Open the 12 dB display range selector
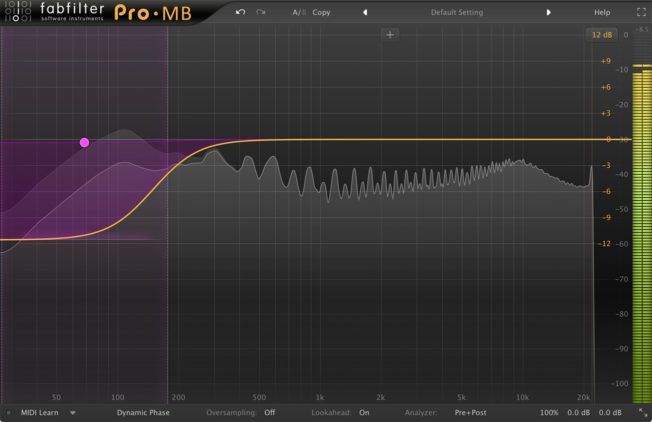 pyautogui.click(x=602, y=35)
